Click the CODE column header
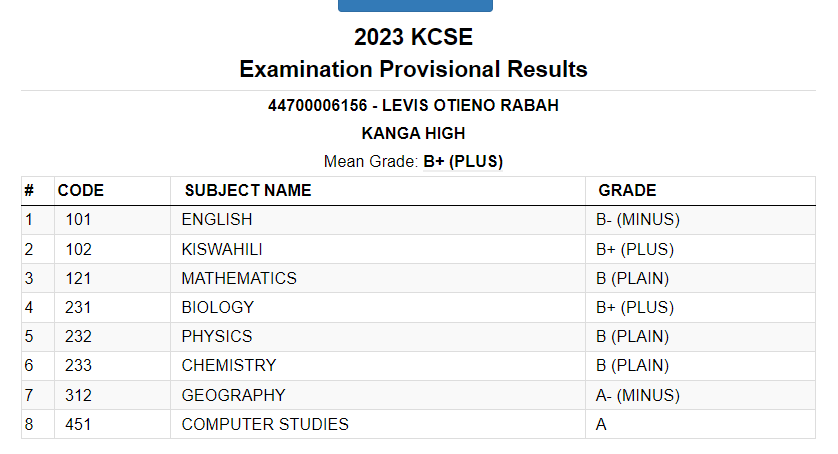Image resolution: width=838 pixels, height=454 pixels. pos(81,190)
